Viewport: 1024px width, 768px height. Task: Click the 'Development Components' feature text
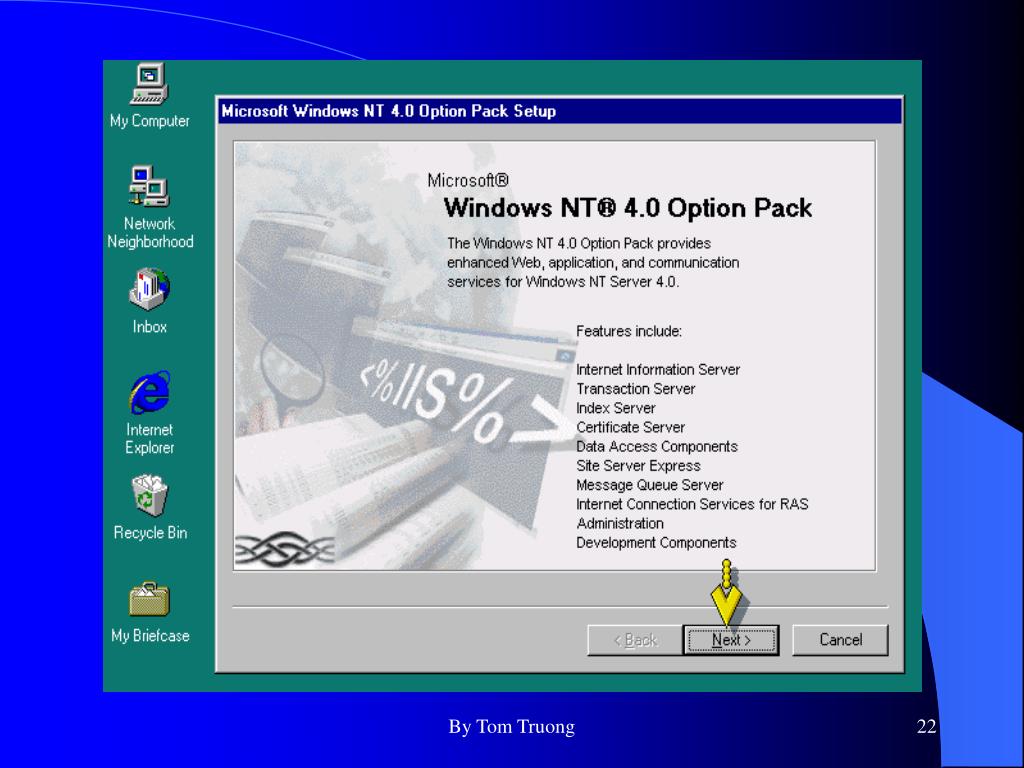(x=656, y=543)
